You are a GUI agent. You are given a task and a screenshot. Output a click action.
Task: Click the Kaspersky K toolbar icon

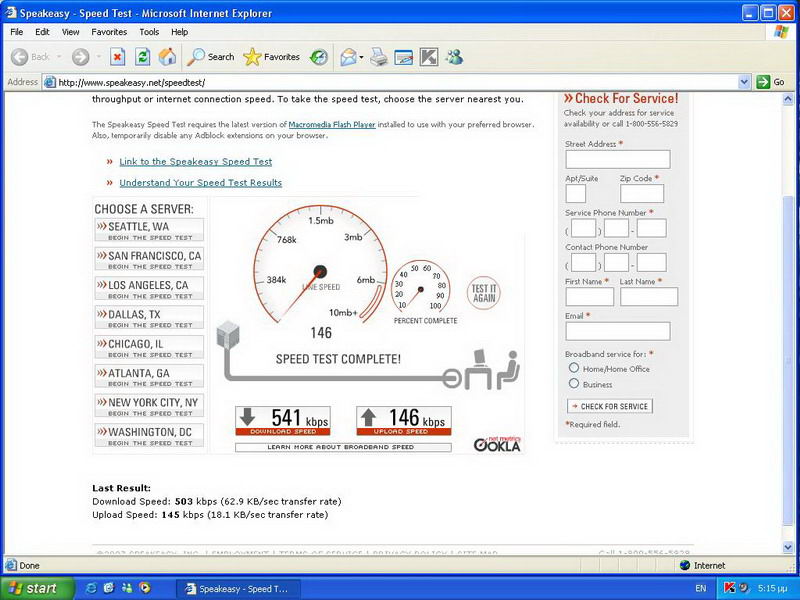pyautogui.click(x=429, y=57)
